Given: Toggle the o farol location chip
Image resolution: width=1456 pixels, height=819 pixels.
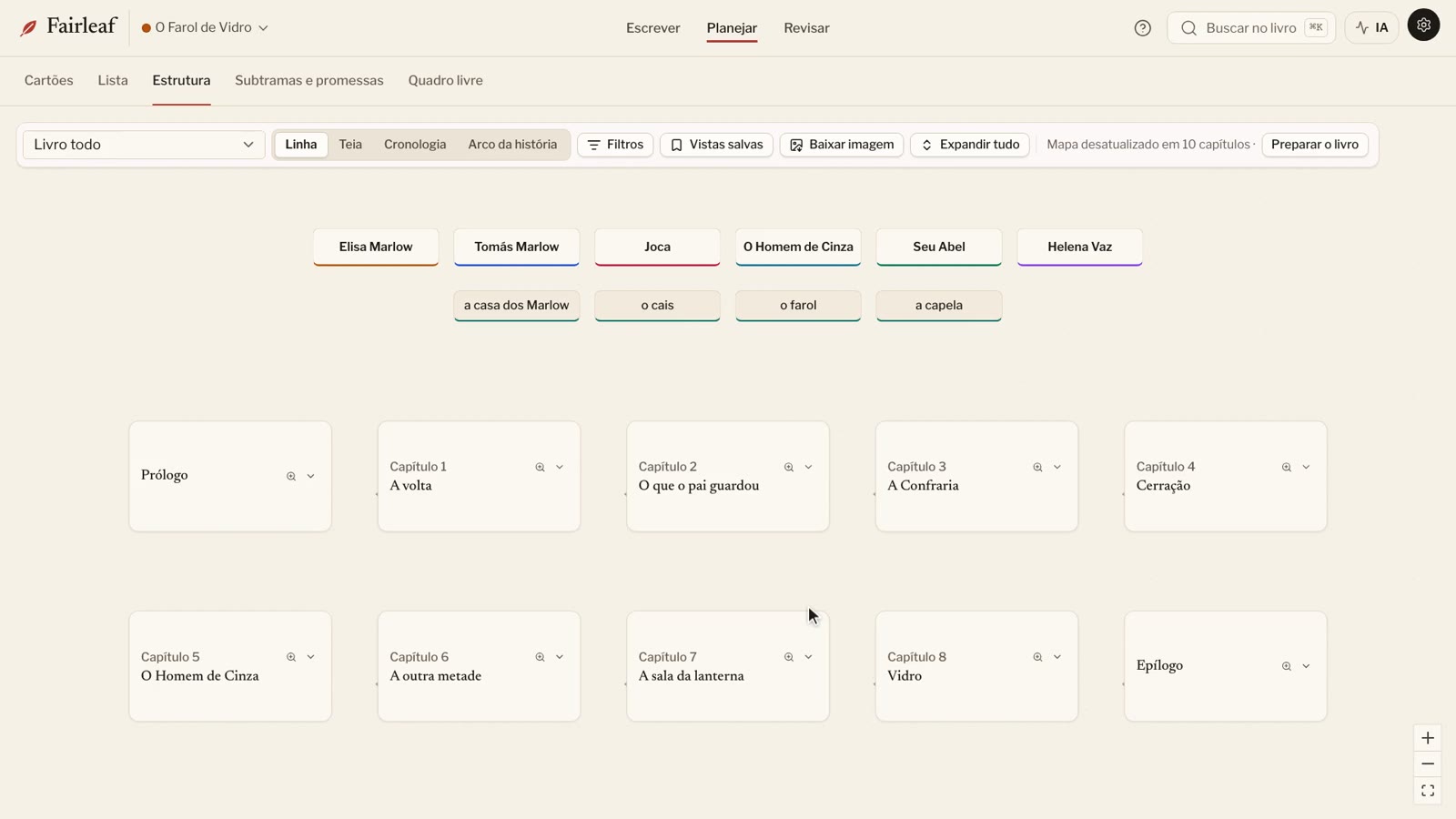Looking at the screenshot, I should pos(798,306).
